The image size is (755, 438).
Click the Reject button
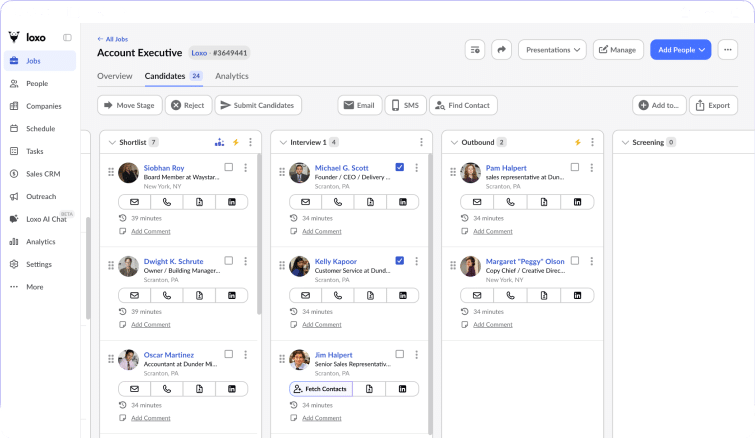click(188, 105)
